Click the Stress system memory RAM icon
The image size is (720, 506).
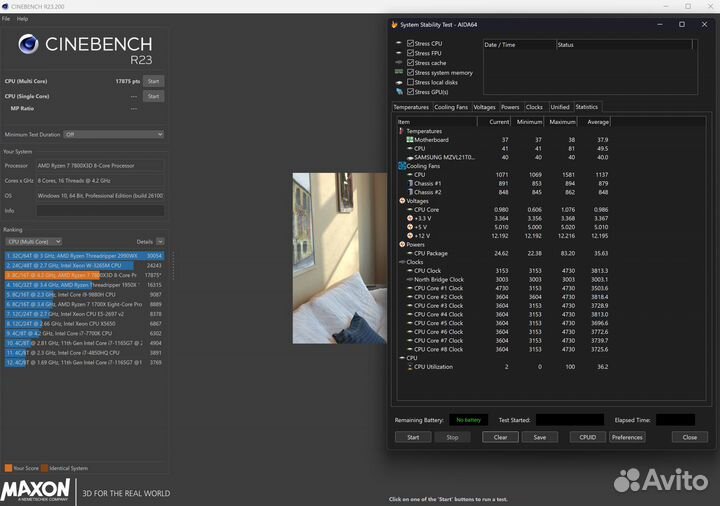point(399,72)
